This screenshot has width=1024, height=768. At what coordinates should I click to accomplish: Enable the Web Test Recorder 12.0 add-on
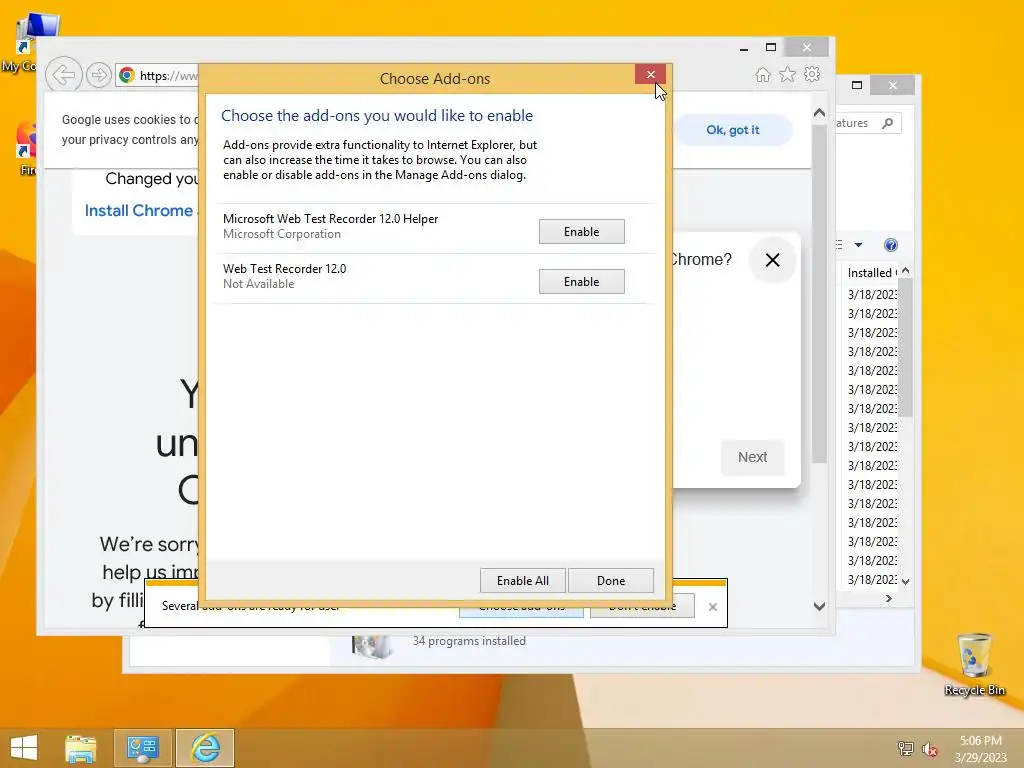pyautogui.click(x=581, y=281)
